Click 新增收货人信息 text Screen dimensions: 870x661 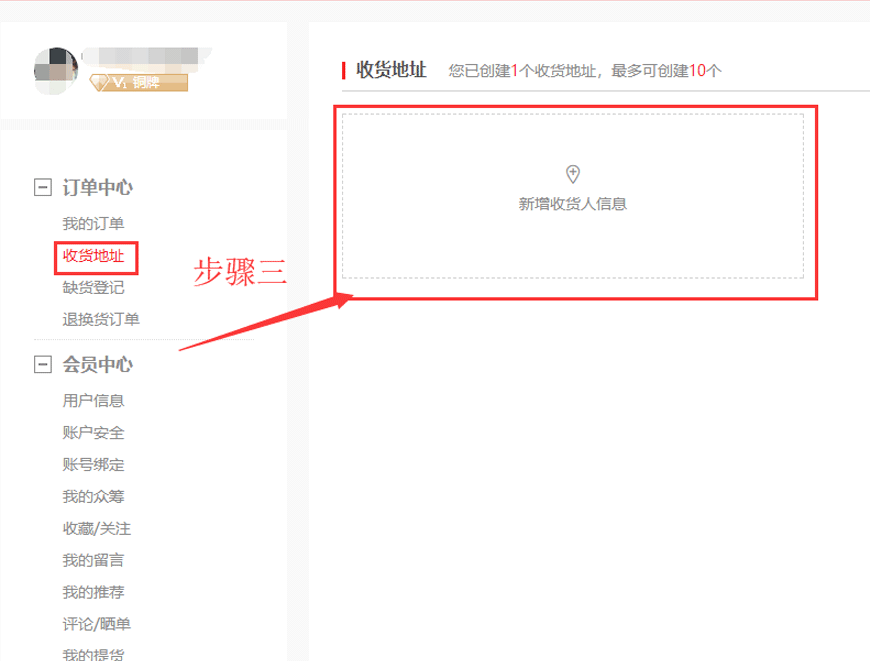572,204
